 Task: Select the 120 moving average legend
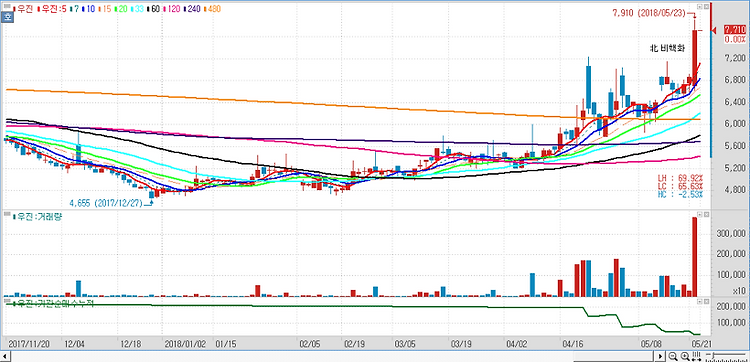pos(173,9)
